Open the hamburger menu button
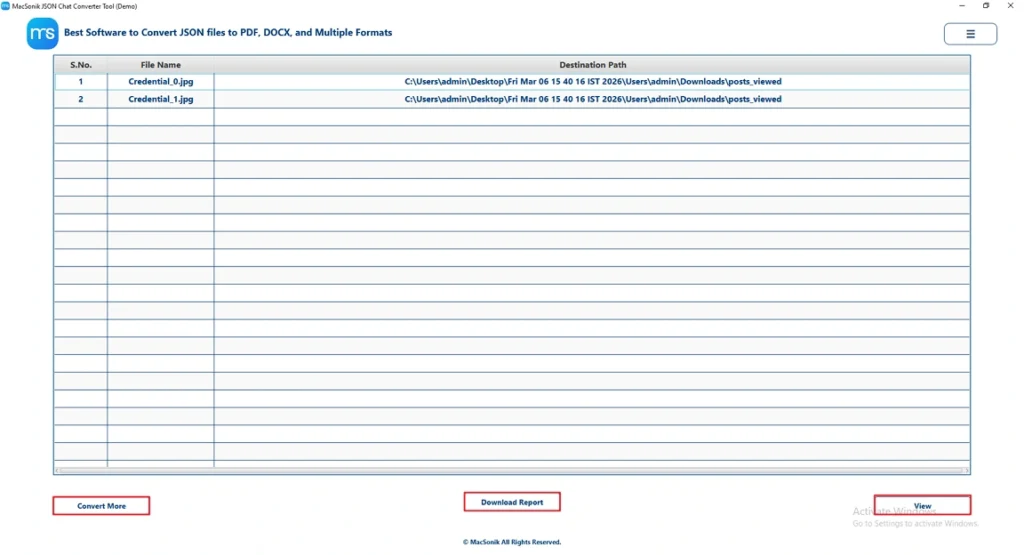The image size is (1024, 555). 970,34
